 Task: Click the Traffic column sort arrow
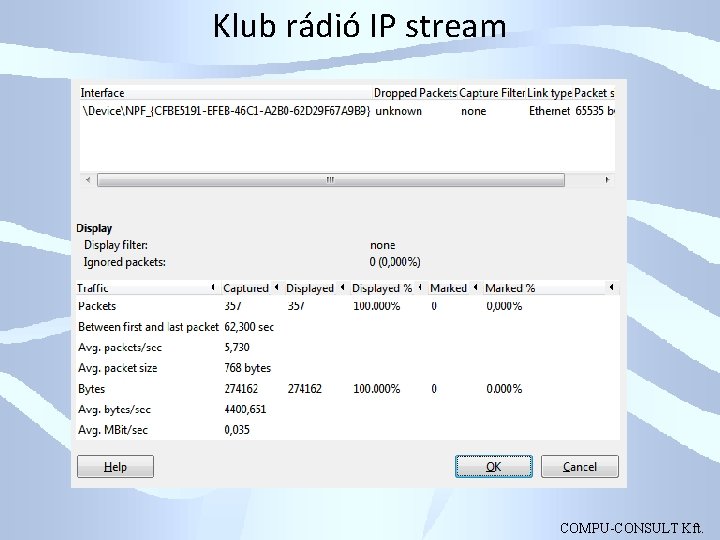213,287
